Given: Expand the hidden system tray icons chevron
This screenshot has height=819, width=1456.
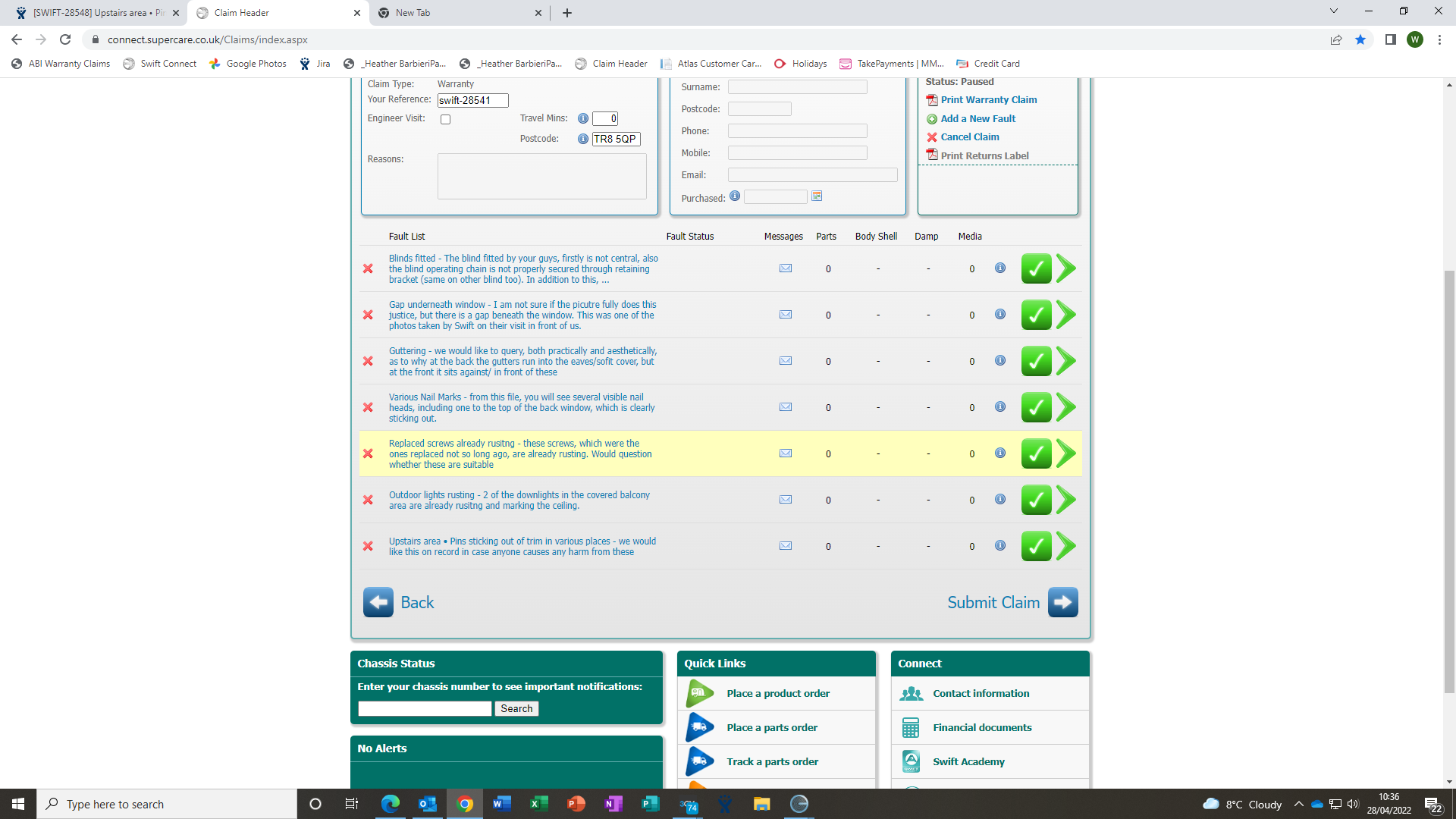Looking at the screenshot, I should (1298, 804).
